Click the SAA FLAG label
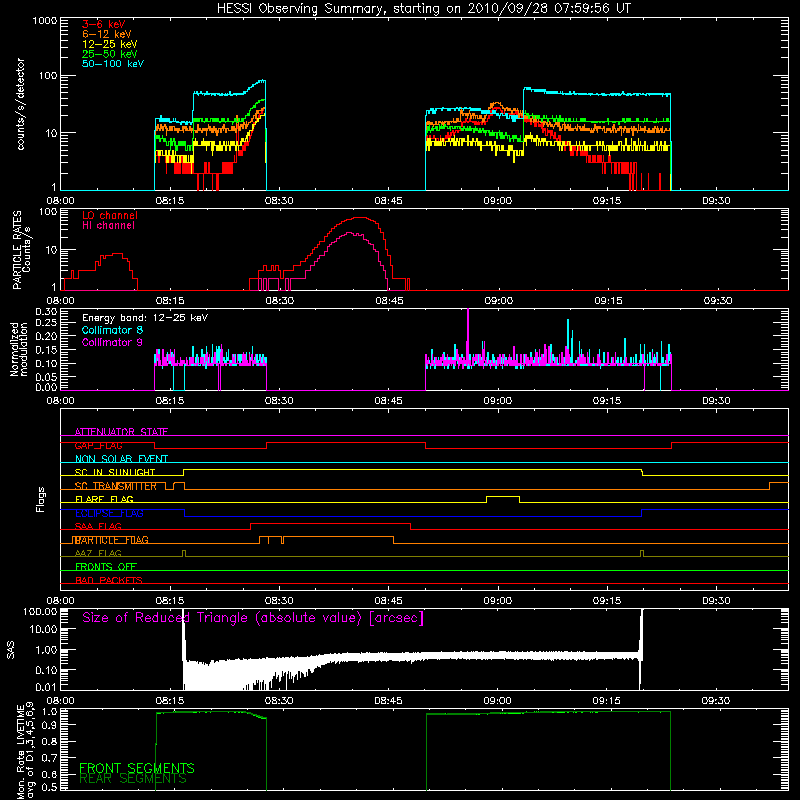800x800 pixels. [98, 526]
